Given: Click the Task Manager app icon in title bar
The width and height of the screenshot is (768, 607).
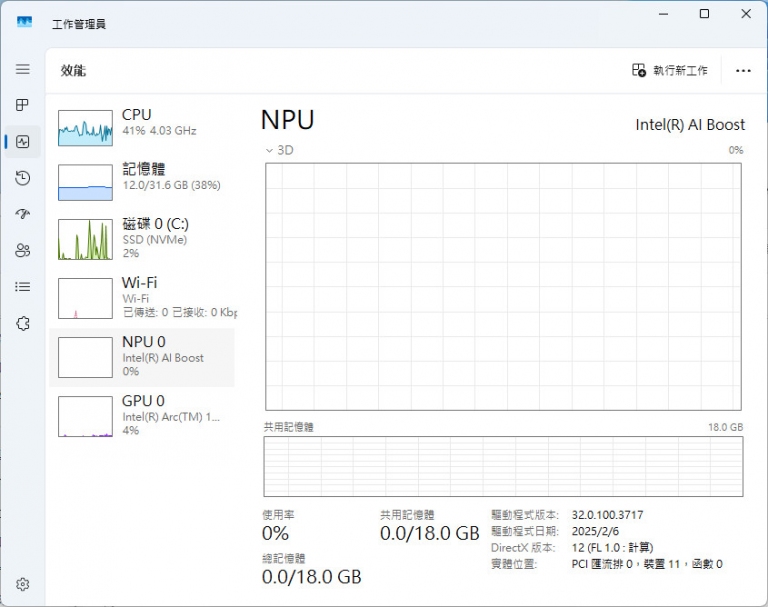Looking at the screenshot, I should [24, 23].
